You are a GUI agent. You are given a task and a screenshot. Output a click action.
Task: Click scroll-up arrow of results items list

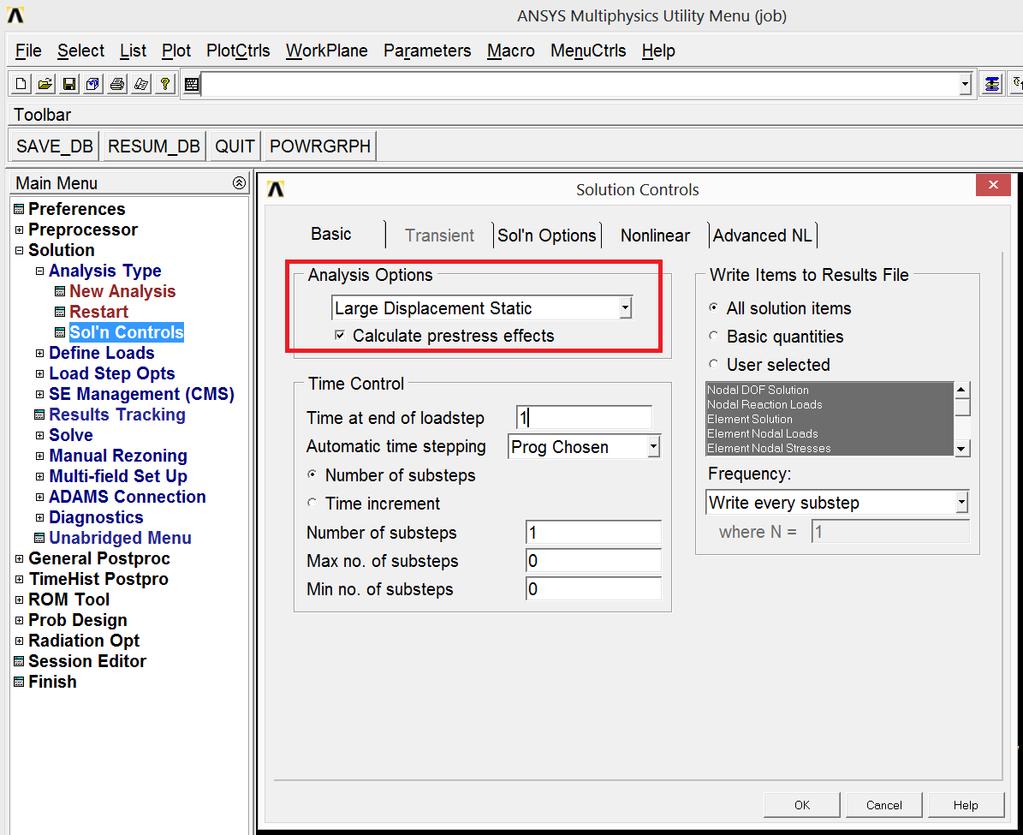click(962, 390)
